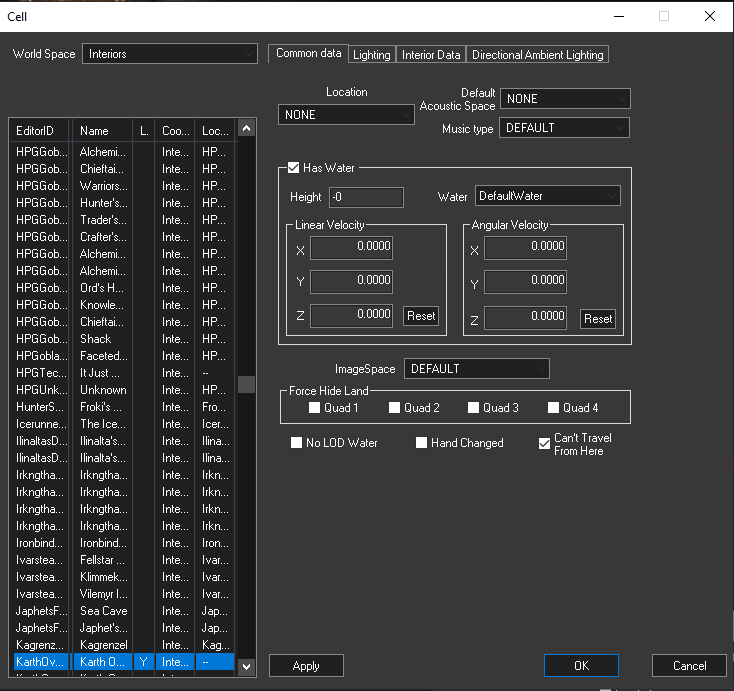
Task: Select the Kagrenzel cell row
Action: point(124,645)
